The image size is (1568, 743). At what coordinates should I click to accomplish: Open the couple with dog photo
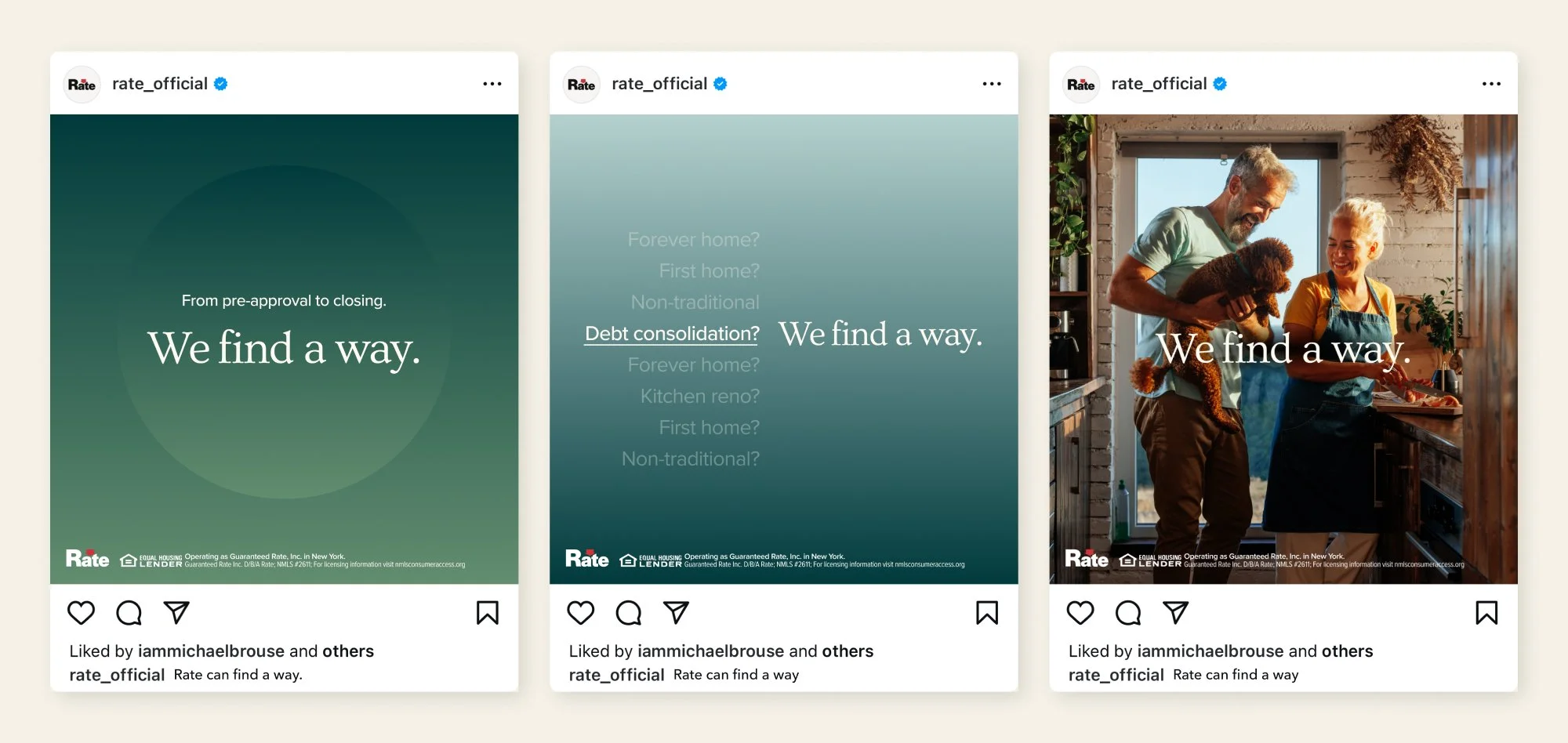pyautogui.click(x=1283, y=349)
